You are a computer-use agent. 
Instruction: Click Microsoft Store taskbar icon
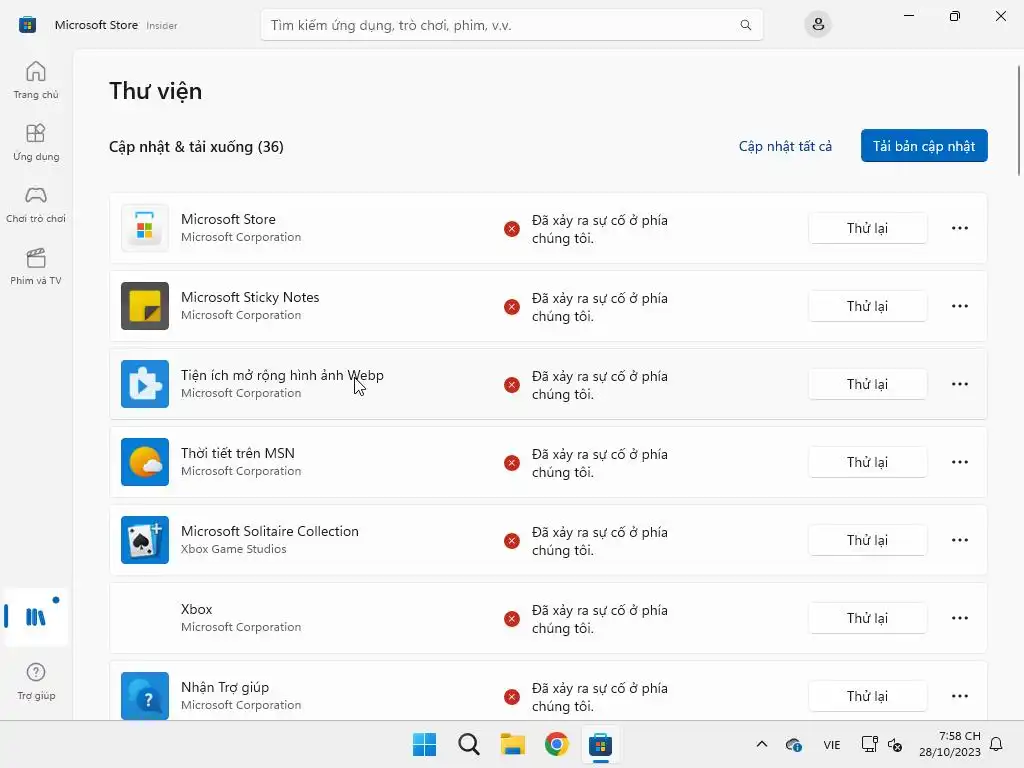600,744
